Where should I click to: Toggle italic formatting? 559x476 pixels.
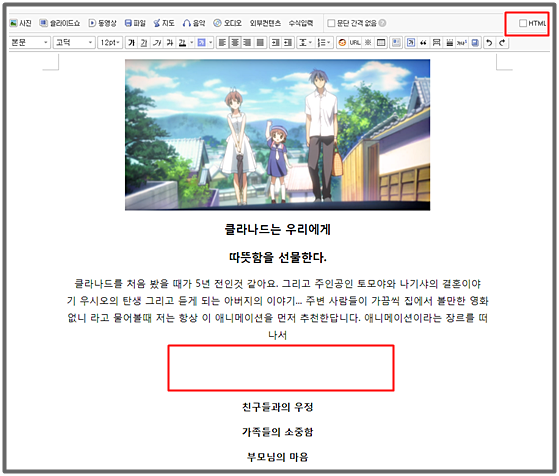click(157, 43)
